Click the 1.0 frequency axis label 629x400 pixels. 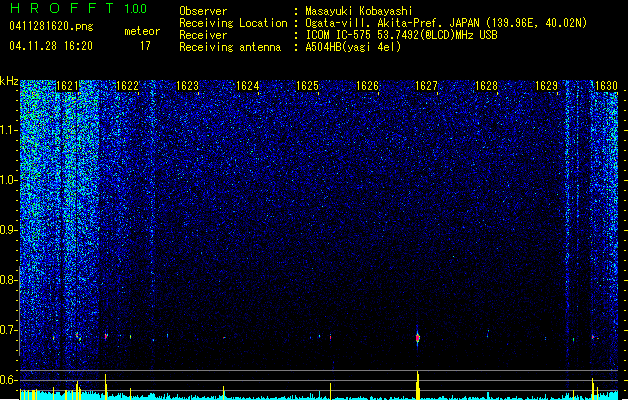pyautogui.click(x=8, y=181)
